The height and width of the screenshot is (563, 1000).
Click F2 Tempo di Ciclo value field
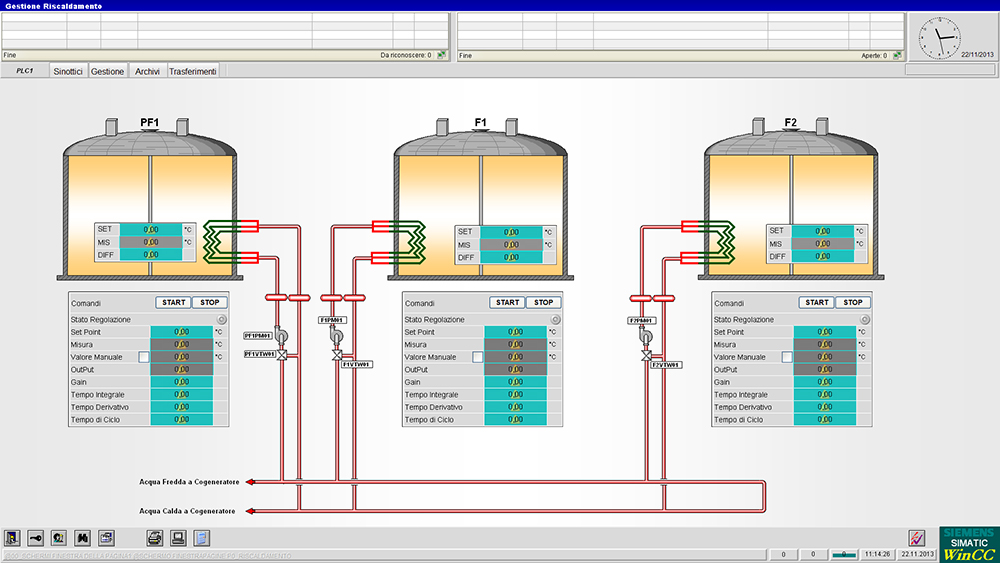pos(825,420)
